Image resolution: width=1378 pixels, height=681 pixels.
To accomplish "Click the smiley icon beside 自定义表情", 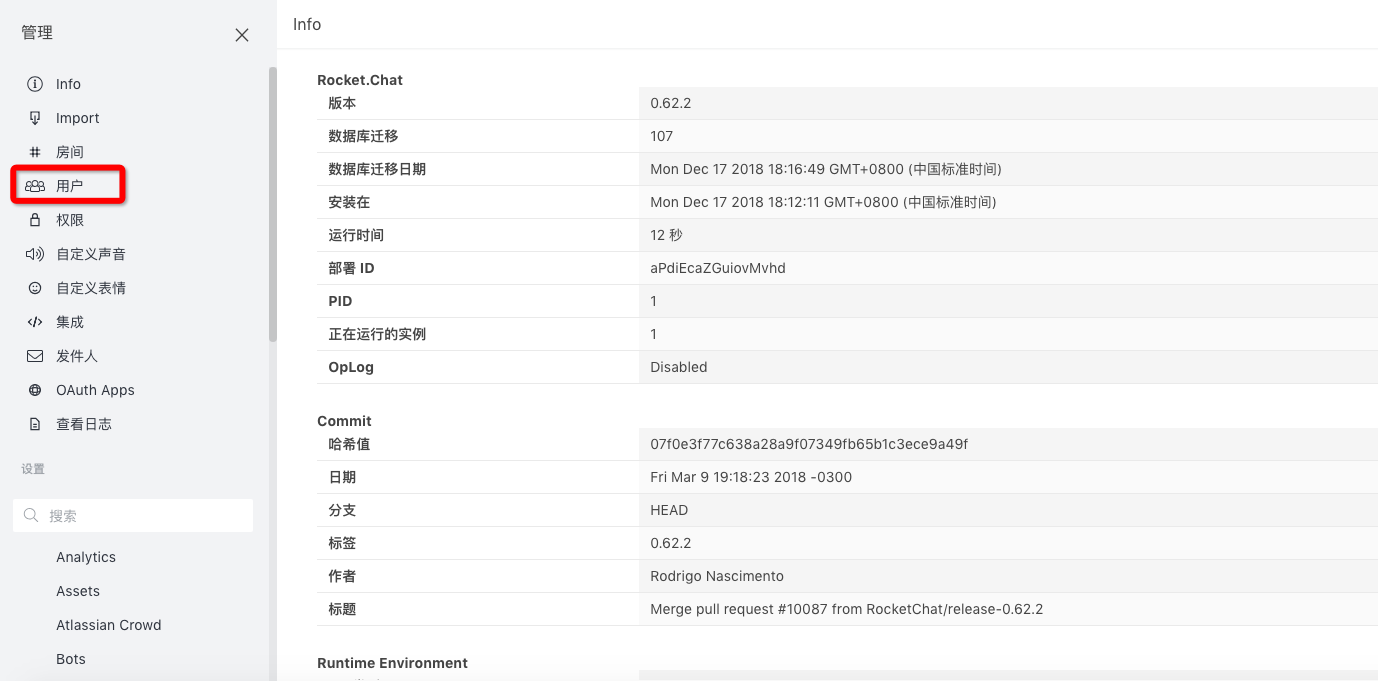I will click(35, 288).
